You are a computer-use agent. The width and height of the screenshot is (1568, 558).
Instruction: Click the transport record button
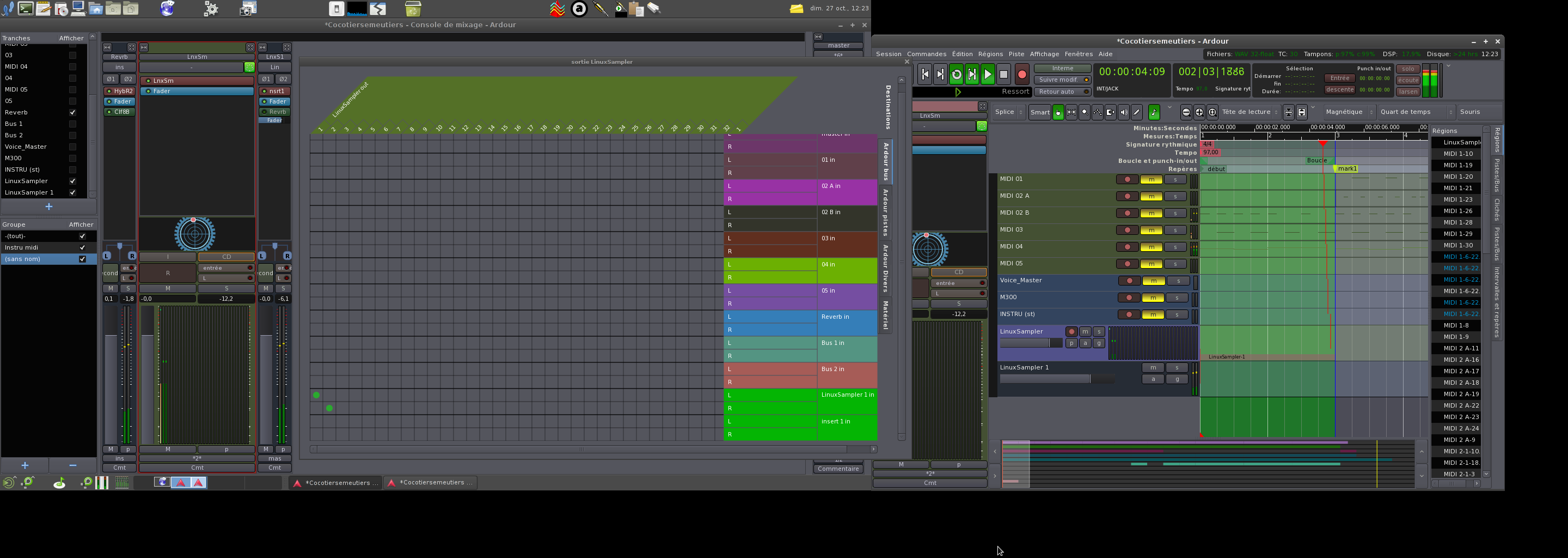coord(1021,75)
